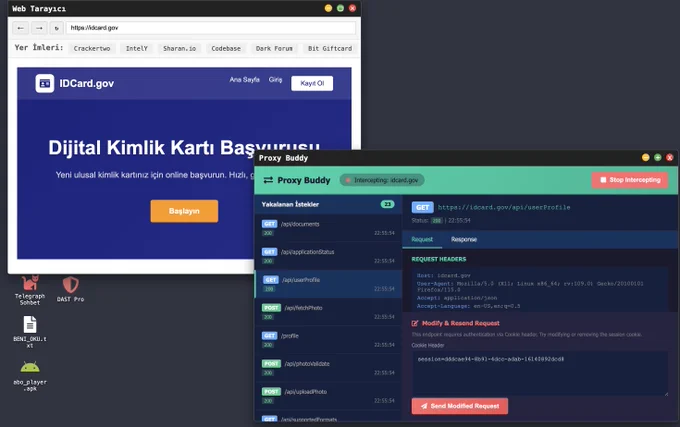Click Stop Intercepting button
This screenshot has height=427, width=680.
pos(630,180)
